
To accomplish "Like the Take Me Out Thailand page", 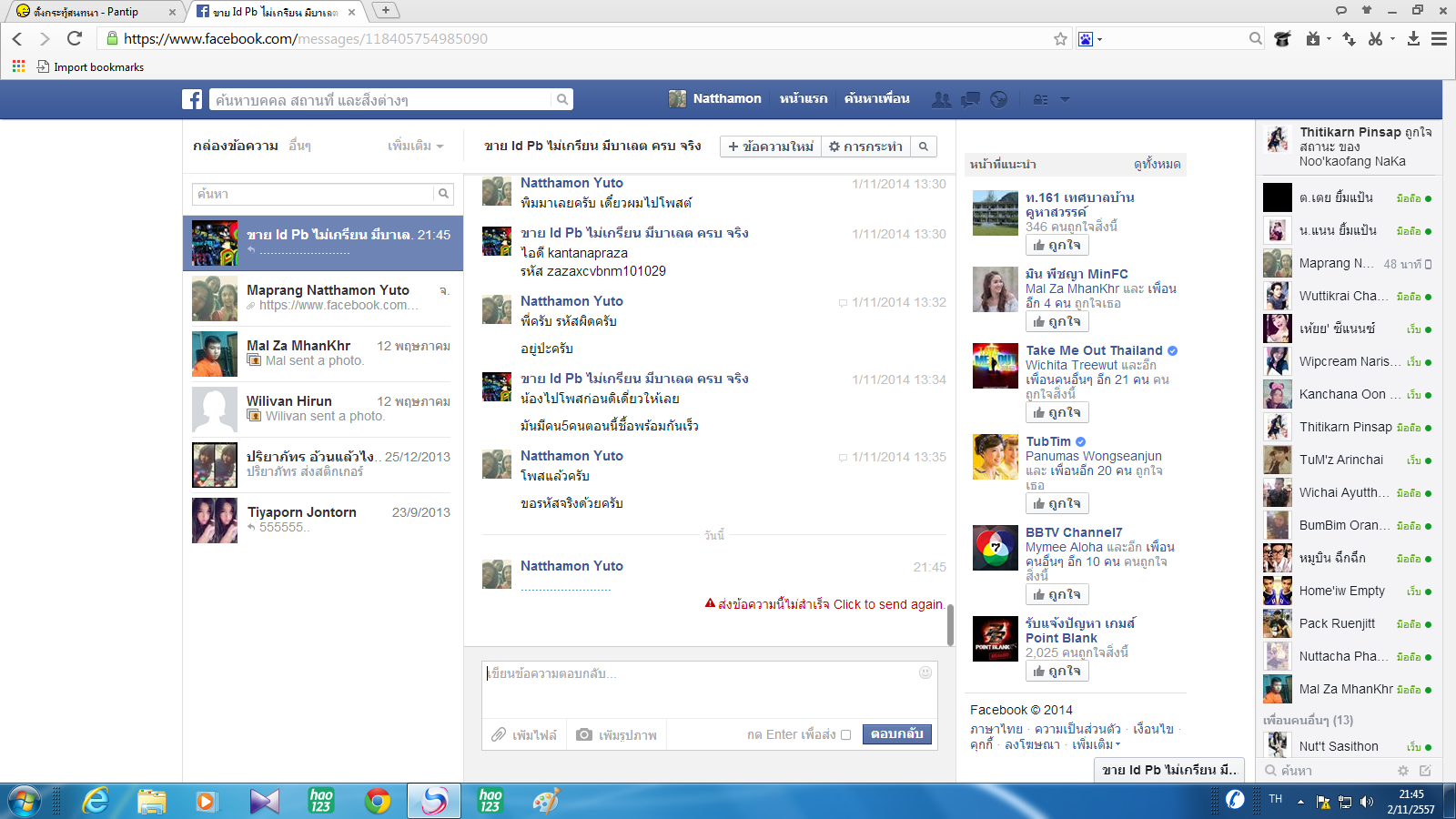I will 1057,412.
